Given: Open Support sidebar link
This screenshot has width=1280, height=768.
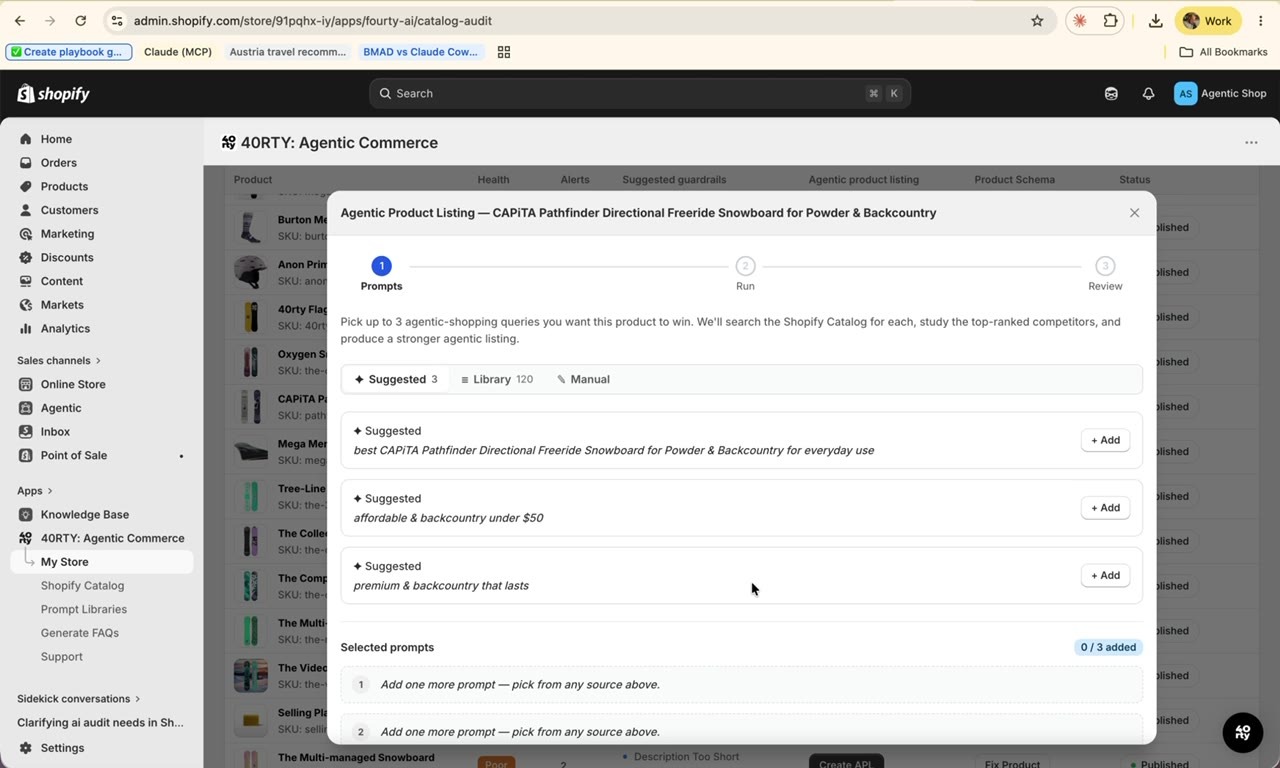Looking at the screenshot, I should (x=61, y=657).
